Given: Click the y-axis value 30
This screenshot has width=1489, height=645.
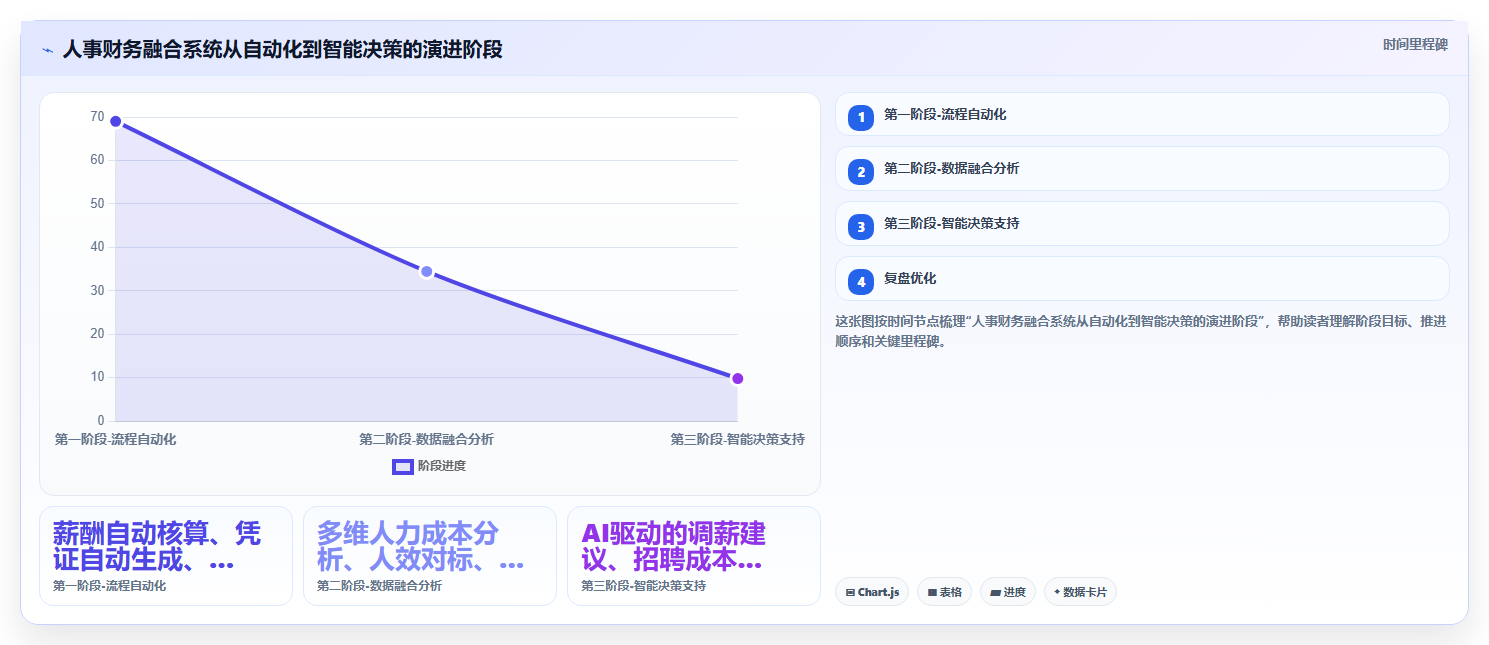Looking at the screenshot, I should pyautogui.click(x=97, y=290).
